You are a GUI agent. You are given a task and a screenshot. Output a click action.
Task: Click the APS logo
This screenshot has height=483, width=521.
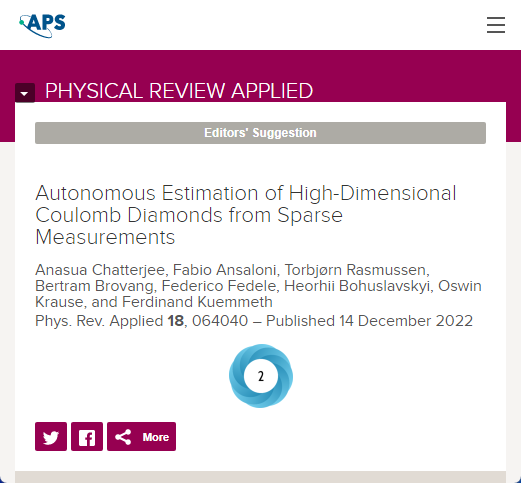[x=42, y=26]
